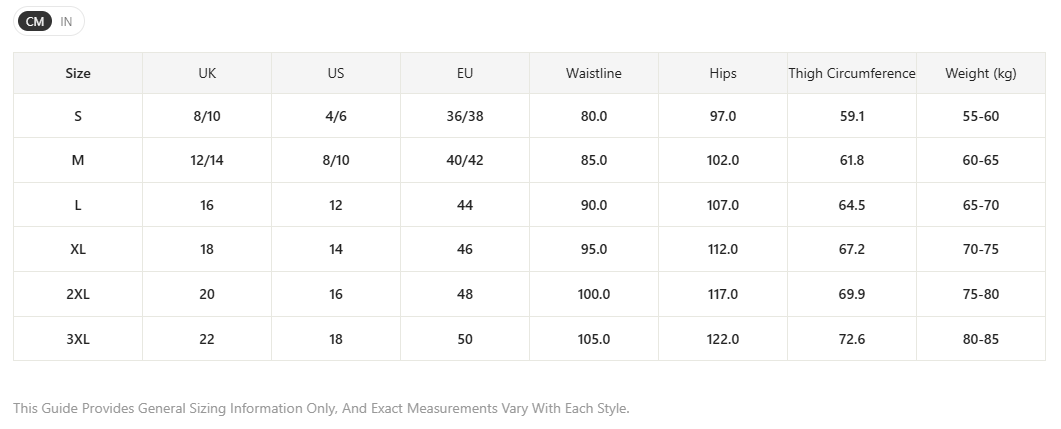Select the L size row label
Screen dimensions: 1061x429
coord(78,205)
